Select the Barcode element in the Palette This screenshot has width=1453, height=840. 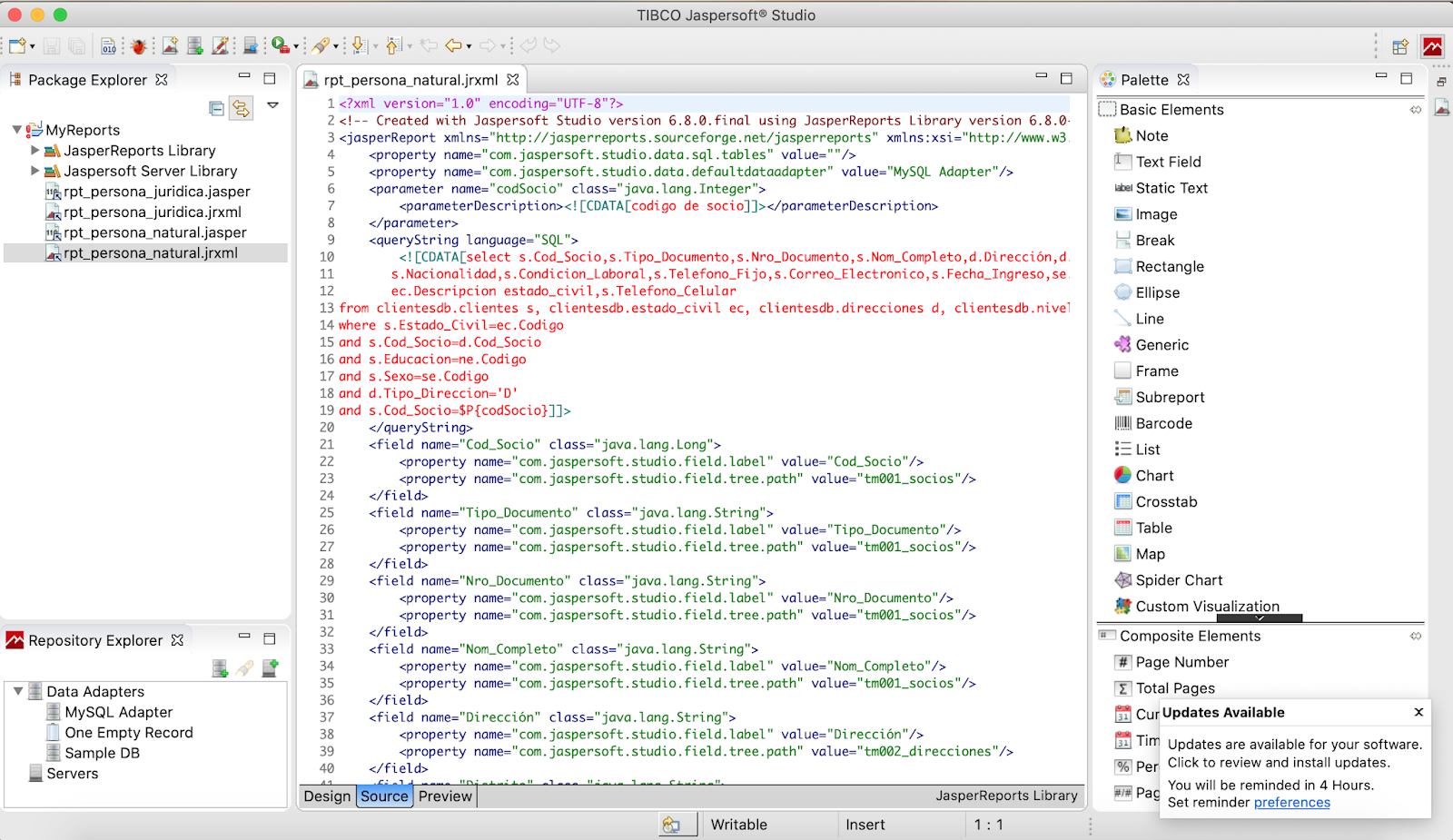(1163, 423)
